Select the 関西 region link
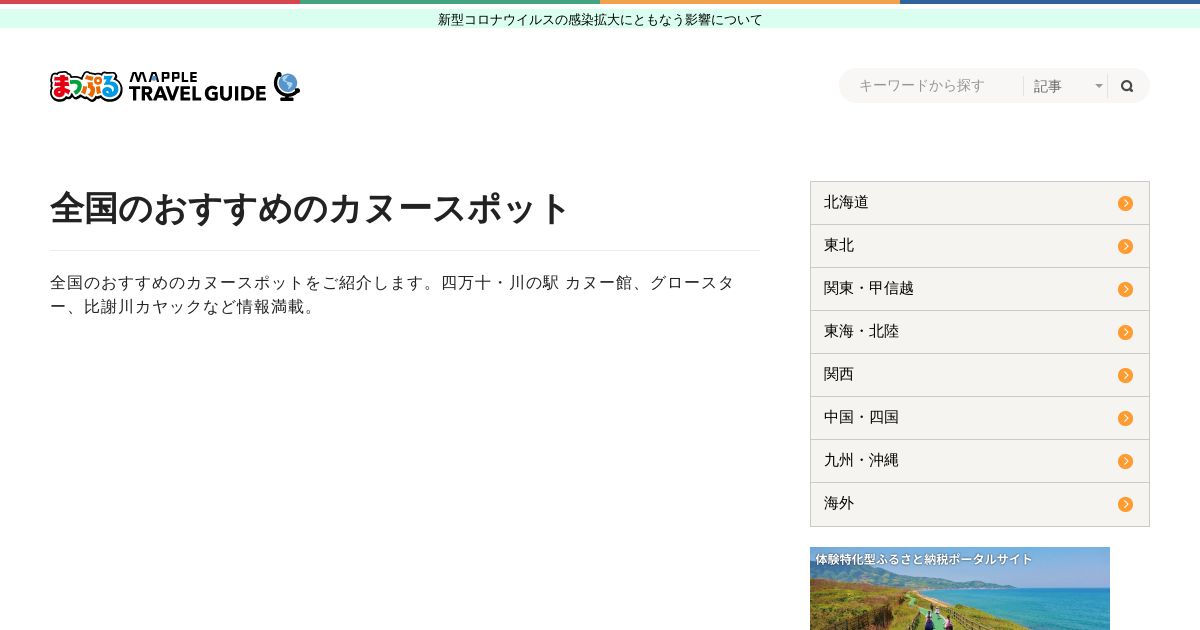The height and width of the screenshot is (630, 1200). pyautogui.click(x=980, y=375)
